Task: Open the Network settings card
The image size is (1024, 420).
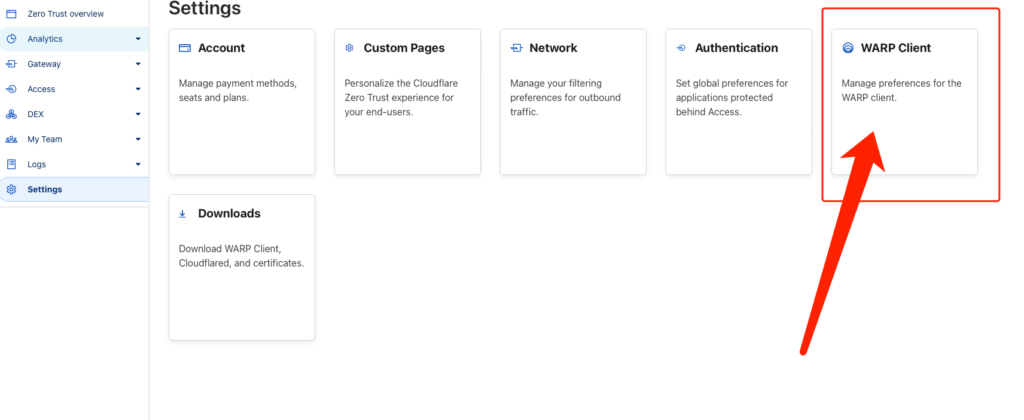Action: coord(573,101)
